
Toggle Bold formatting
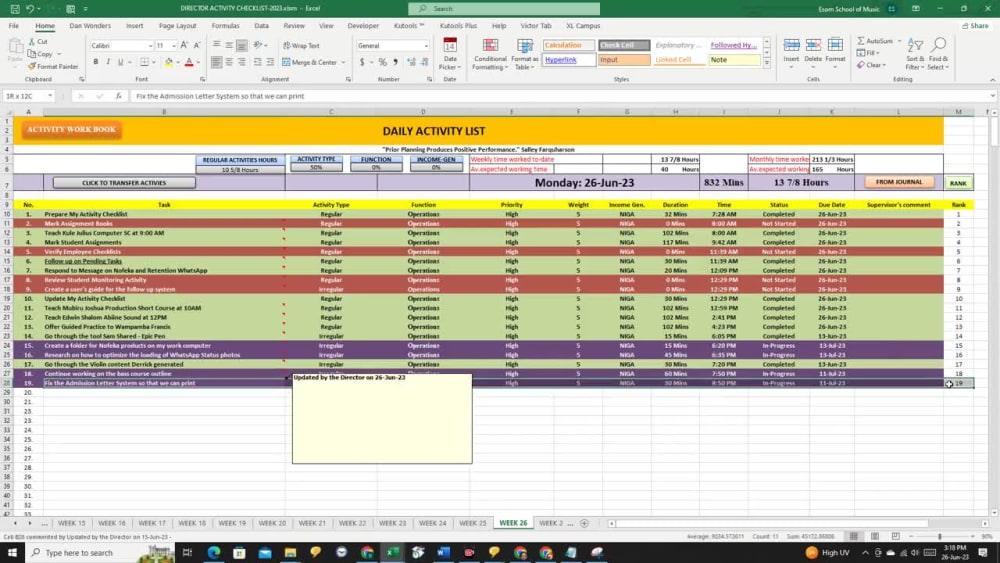pos(96,62)
